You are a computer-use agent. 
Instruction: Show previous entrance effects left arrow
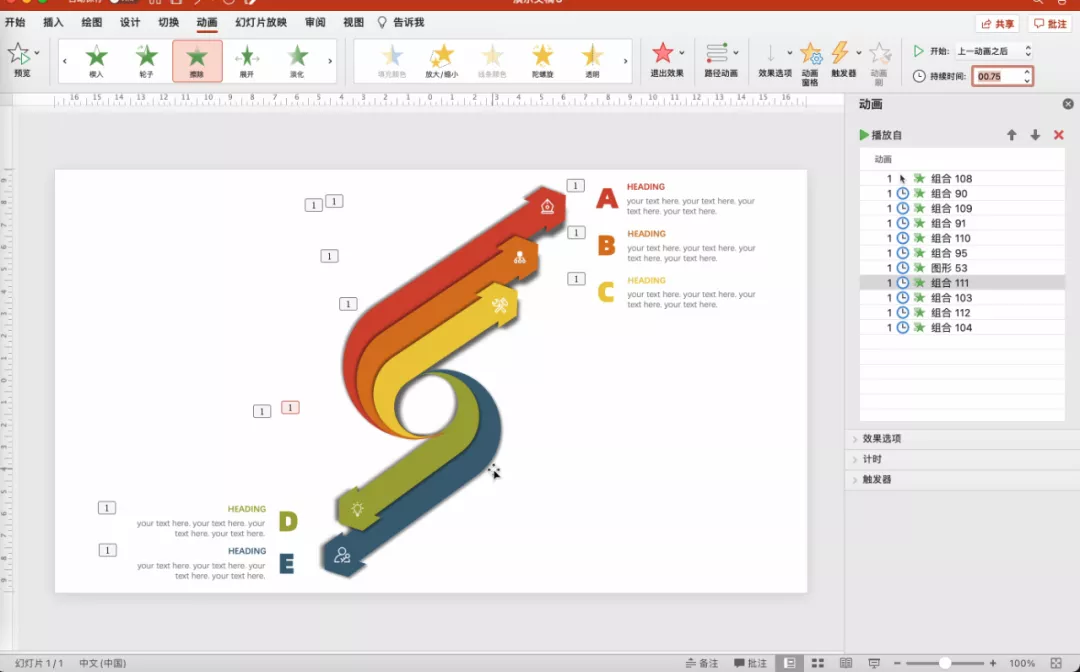click(65, 61)
